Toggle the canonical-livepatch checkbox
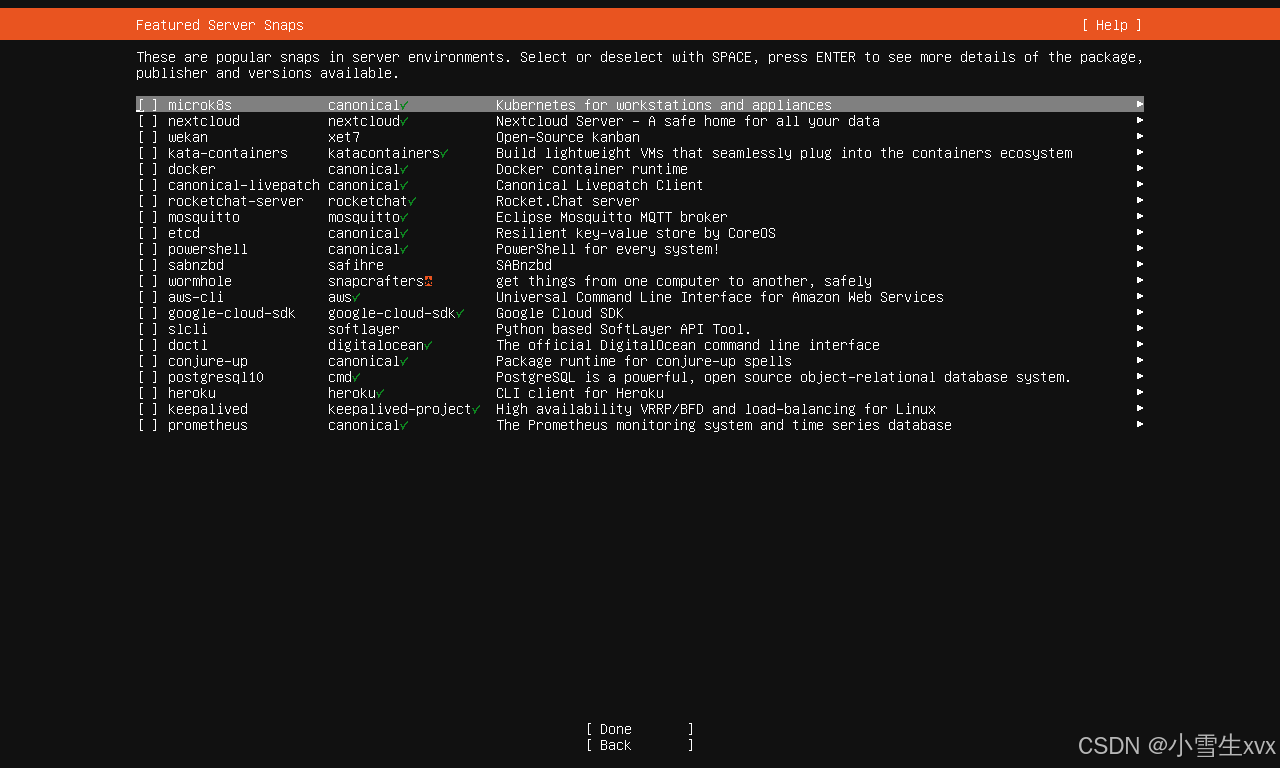The image size is (1280, 768). pos(148,185)
